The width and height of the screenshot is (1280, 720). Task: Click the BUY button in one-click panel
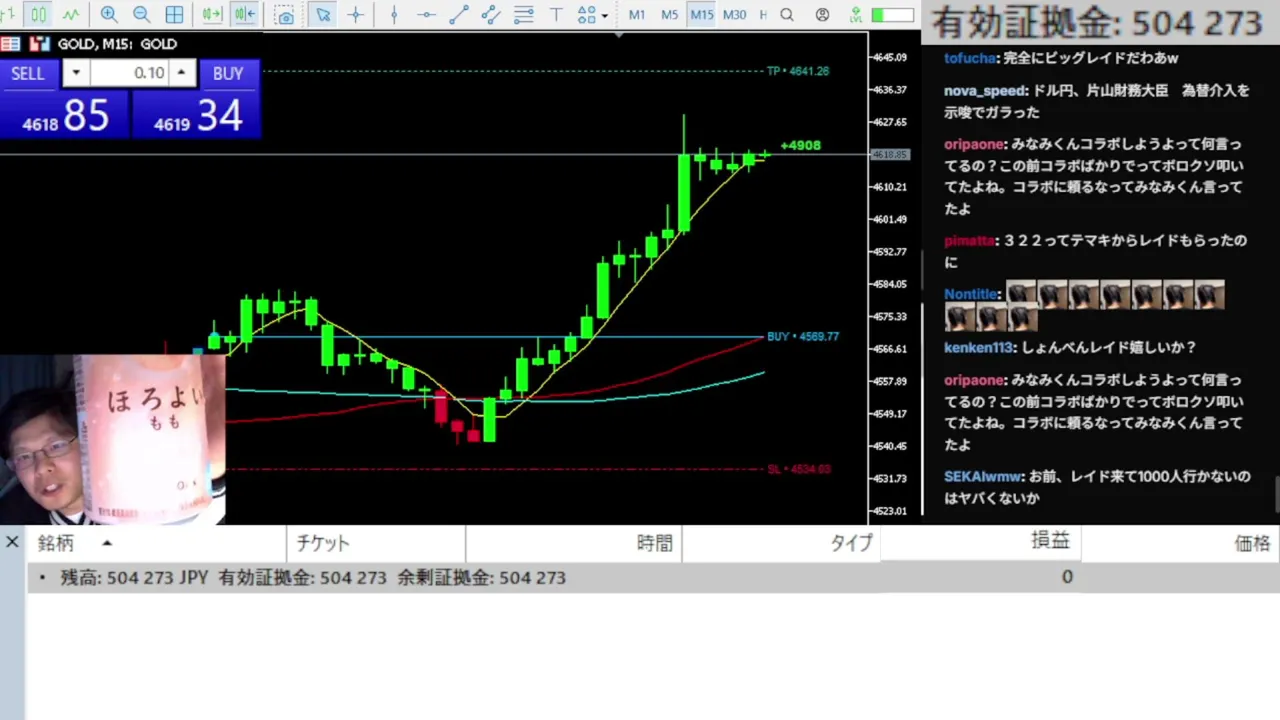click(228, 73)
